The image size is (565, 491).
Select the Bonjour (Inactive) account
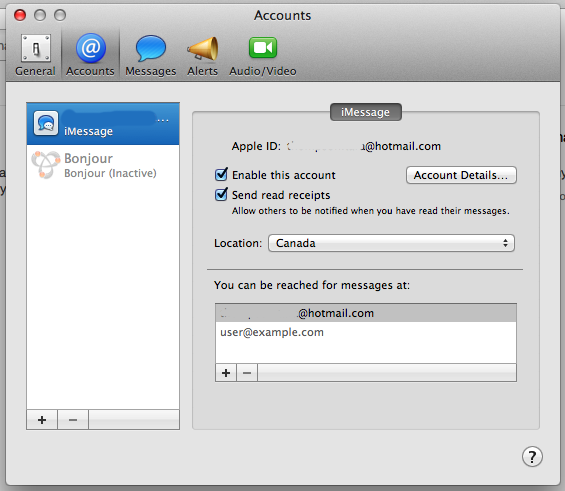tap(103, 165)
